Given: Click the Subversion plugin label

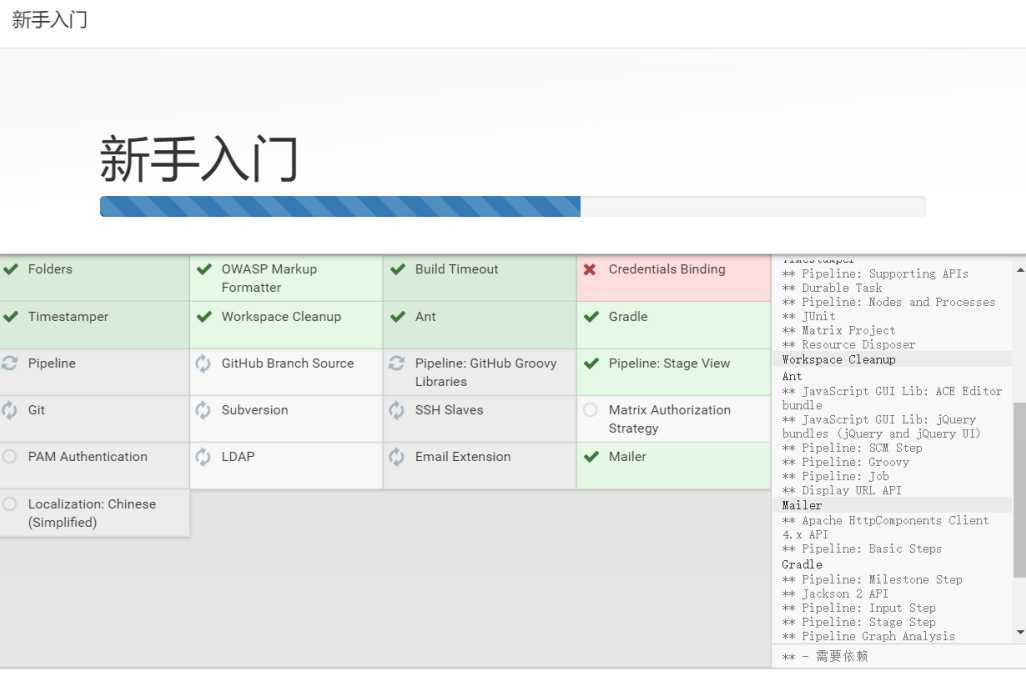Looking at the screenshot, I should 255,410.
